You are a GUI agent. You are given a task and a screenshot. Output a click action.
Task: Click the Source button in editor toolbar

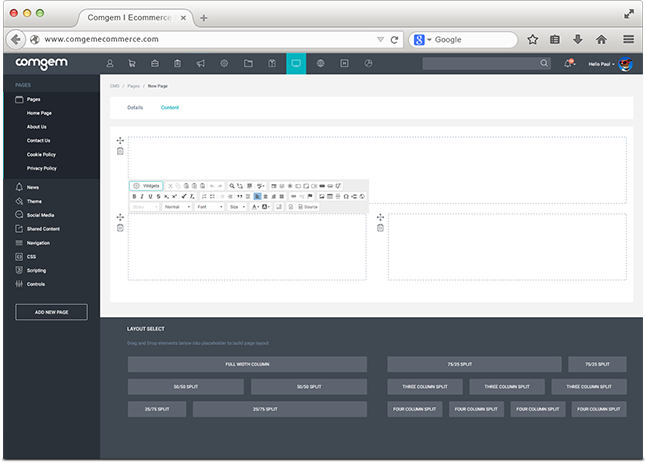click(308, 207)
